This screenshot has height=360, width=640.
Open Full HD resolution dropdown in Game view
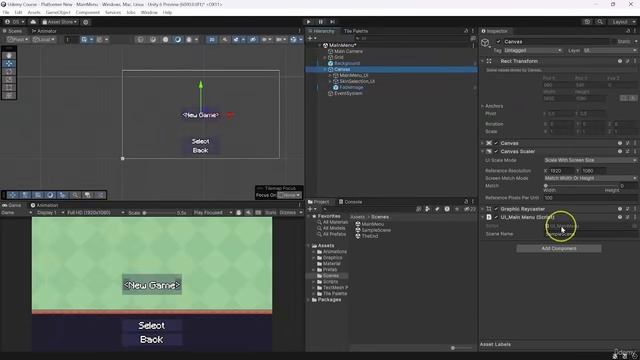96,213
